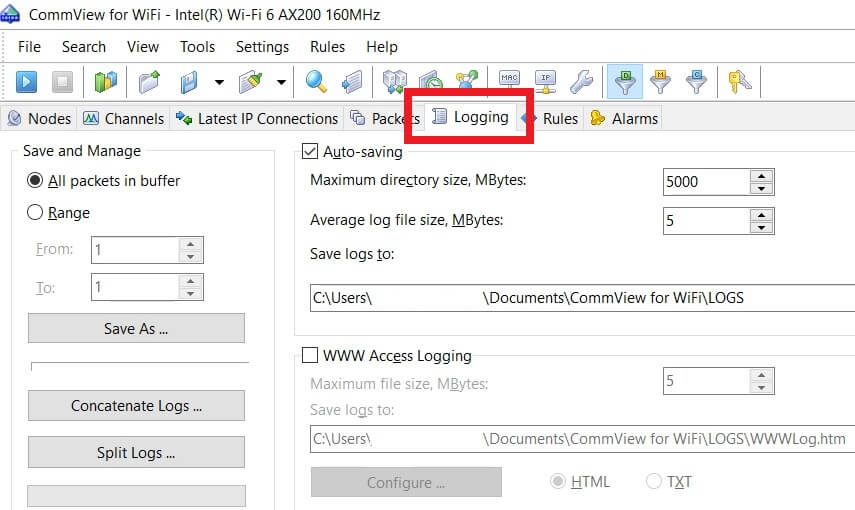Switch to the Rules tab
The height and width of the screenshot is (510, 855).
pyautogui.click(x=551, y=118)
